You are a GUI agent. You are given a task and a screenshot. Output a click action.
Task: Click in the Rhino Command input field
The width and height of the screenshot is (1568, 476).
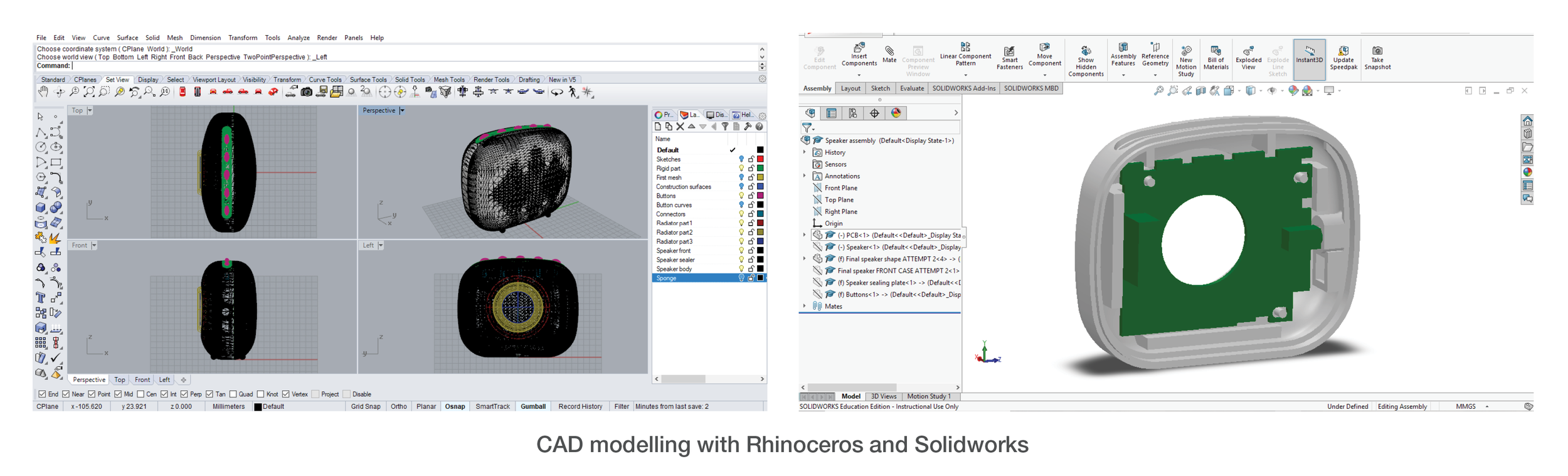pyautogui.click(x=414, y=66)
